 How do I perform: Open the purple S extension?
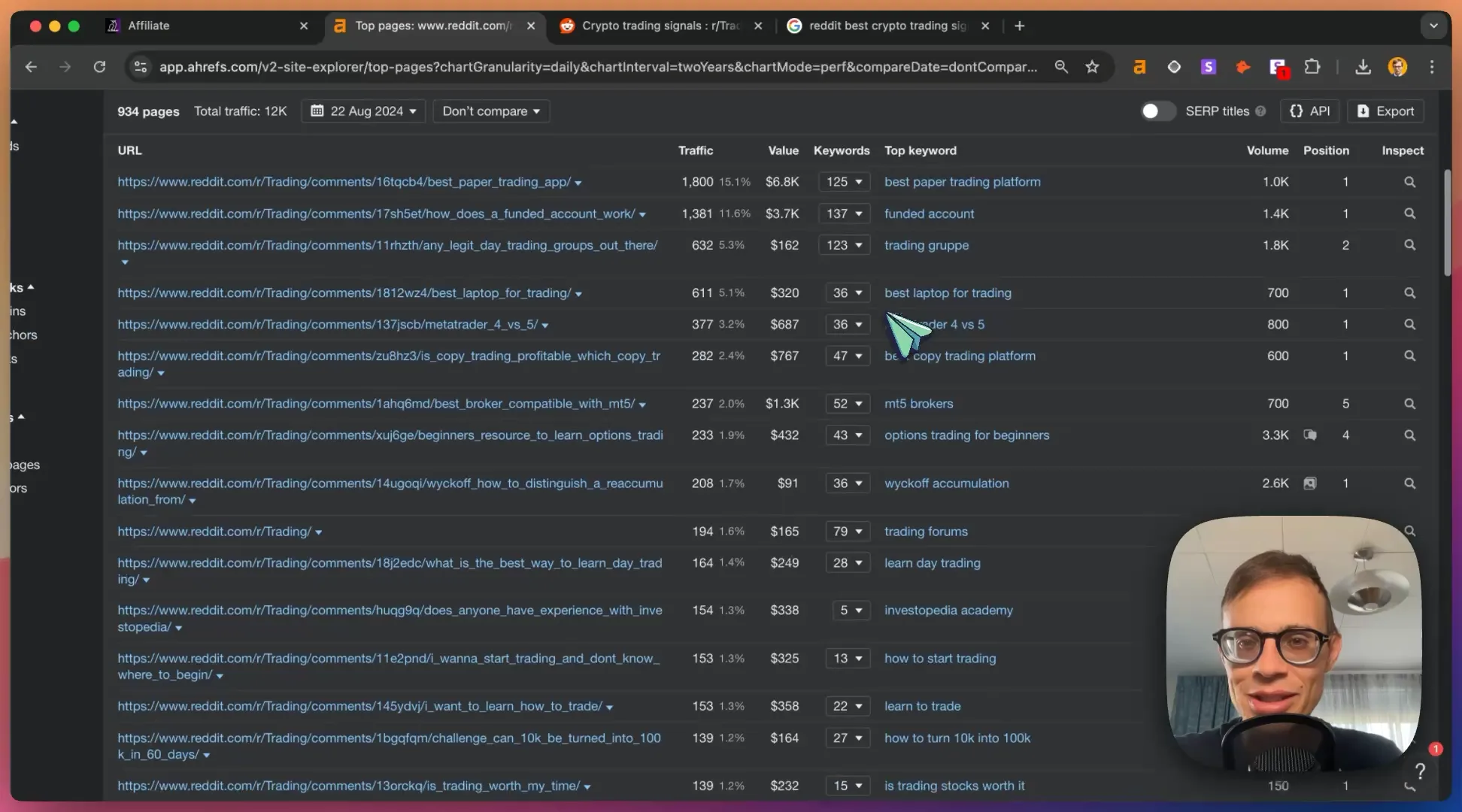[1209, 67]
